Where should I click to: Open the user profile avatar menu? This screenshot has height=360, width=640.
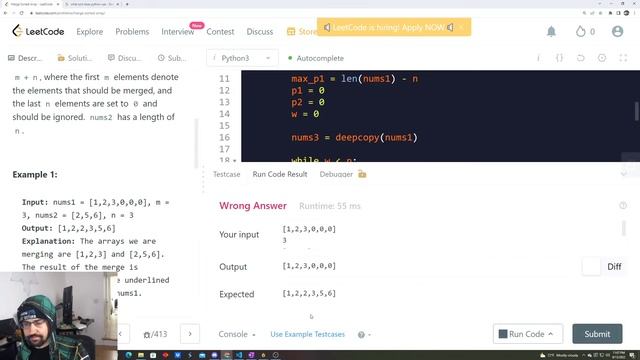[617, 31]
